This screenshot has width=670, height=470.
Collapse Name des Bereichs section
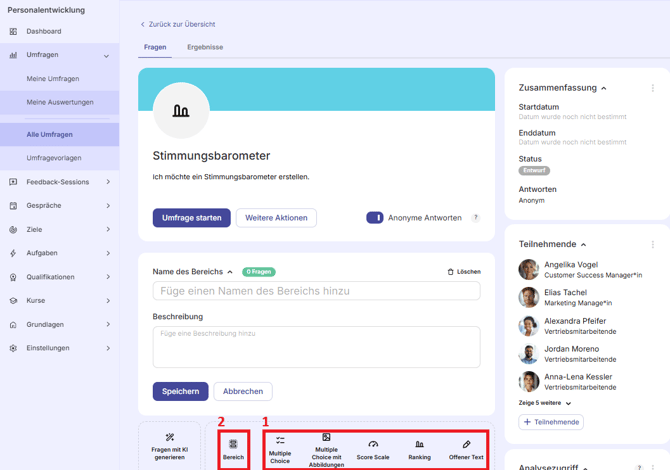click(x=230, y=272)
